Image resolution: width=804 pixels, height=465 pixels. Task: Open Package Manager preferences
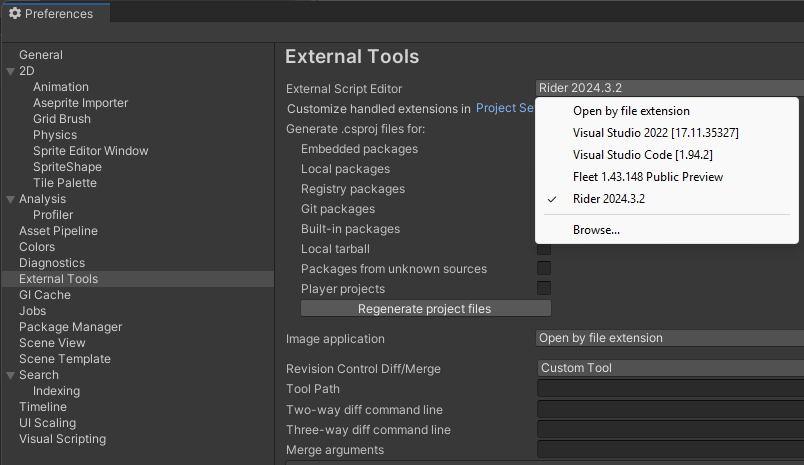[71, 327]
